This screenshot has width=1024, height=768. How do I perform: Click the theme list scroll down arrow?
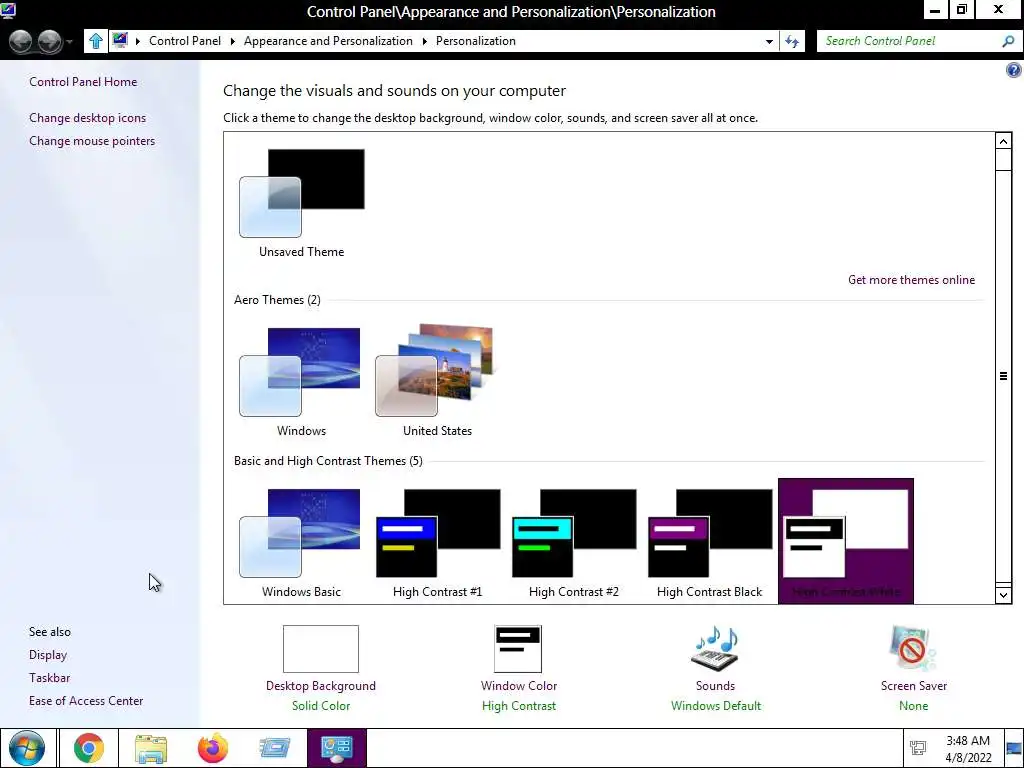(1003, 594)
